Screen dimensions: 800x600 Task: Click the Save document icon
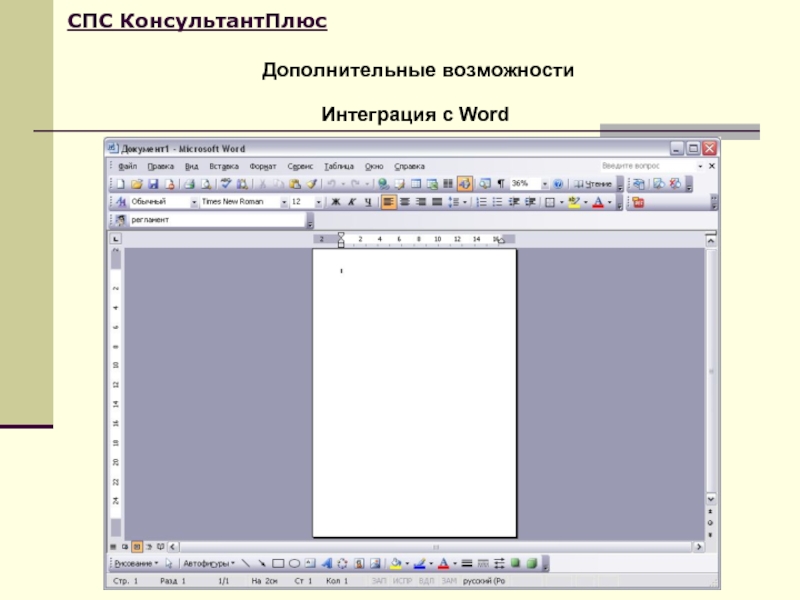click(x=153, y=184)
